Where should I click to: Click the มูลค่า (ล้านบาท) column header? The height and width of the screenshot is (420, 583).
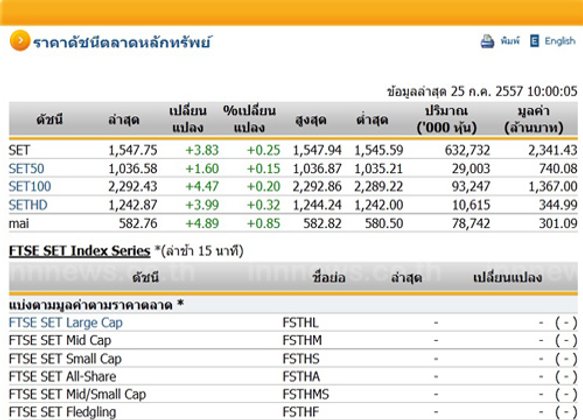coord(534,119)
